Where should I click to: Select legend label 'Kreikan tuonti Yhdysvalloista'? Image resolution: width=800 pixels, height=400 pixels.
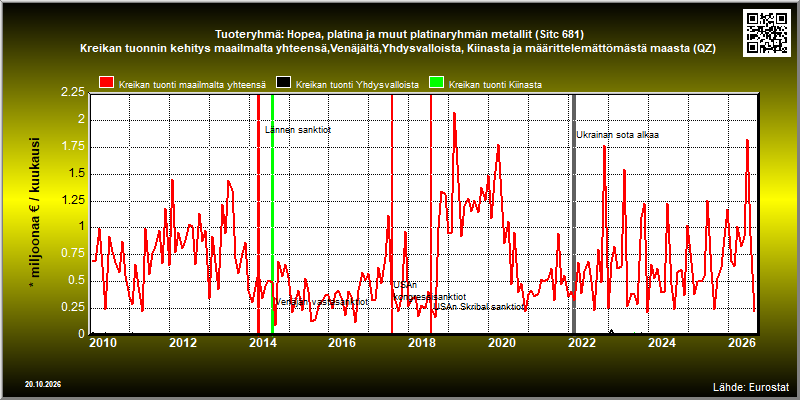click(357, 85)
